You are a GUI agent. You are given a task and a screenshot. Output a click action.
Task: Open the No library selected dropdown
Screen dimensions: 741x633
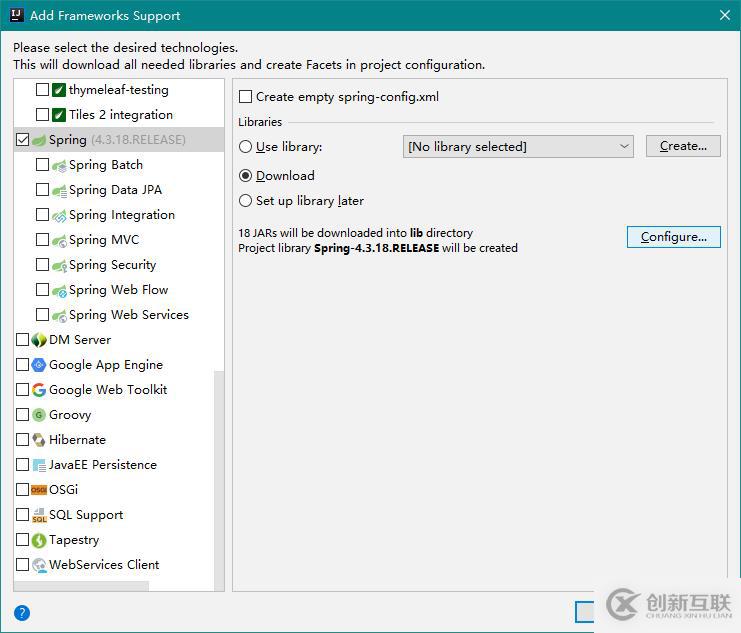click(x=518, y=147)
